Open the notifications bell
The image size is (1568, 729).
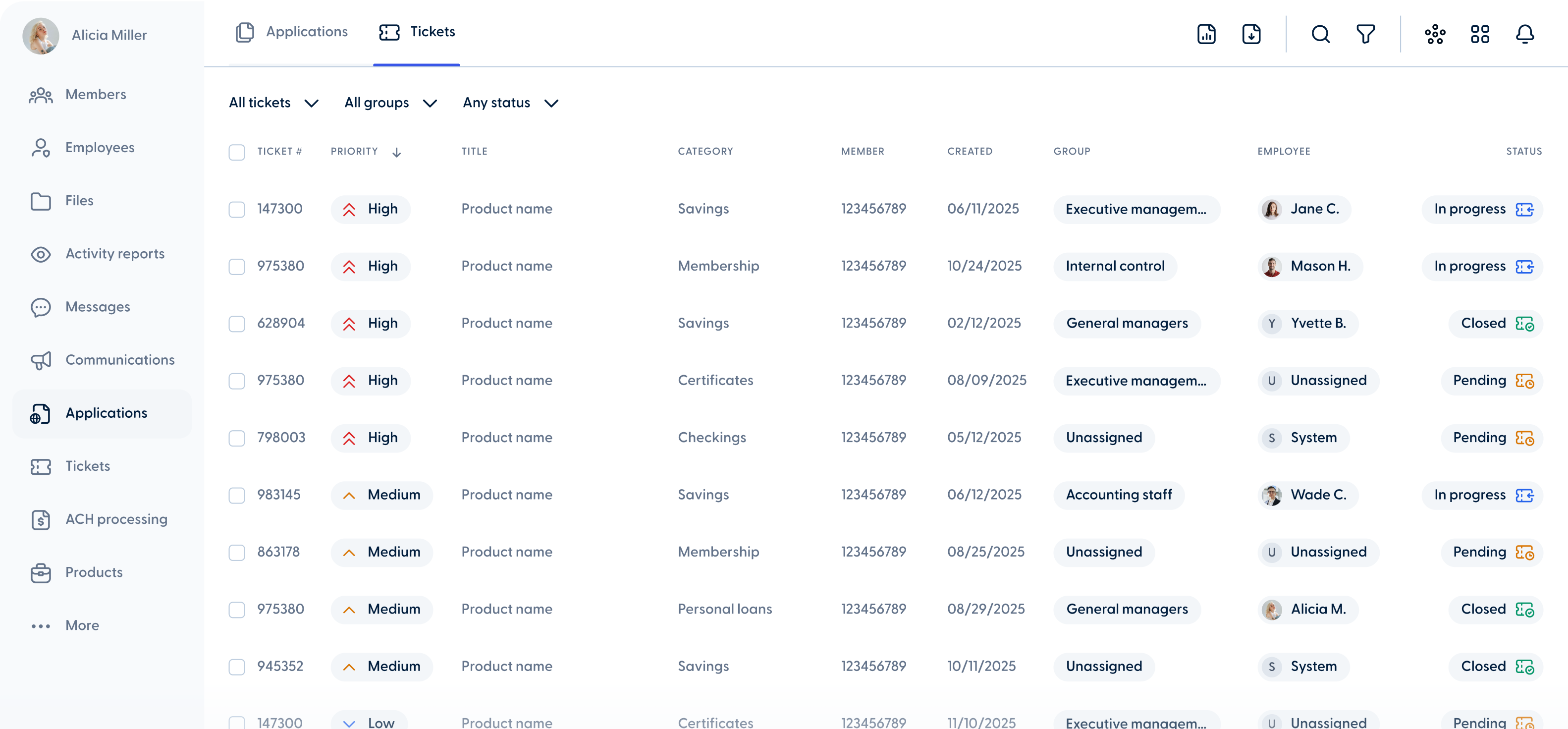(x=1525, y=34)
